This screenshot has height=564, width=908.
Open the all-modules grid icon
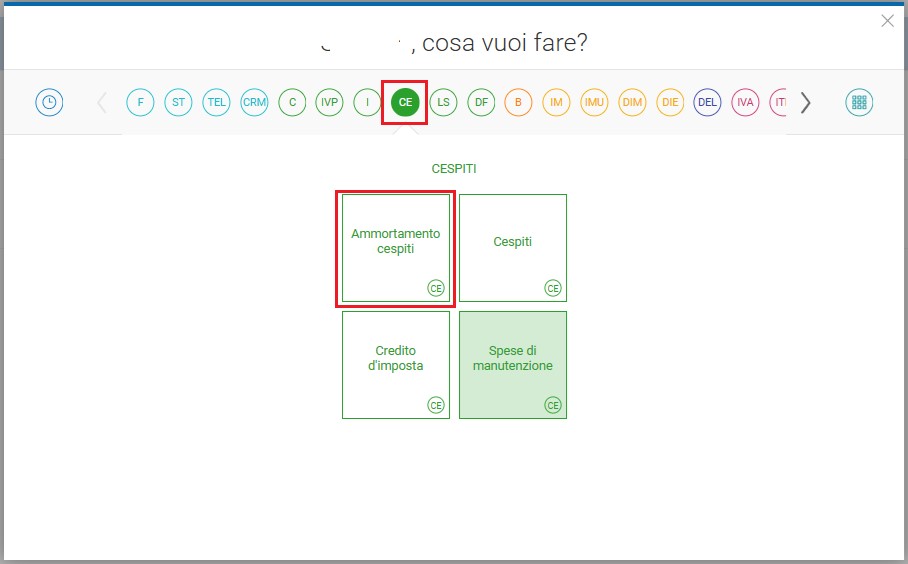pos(859,102)
